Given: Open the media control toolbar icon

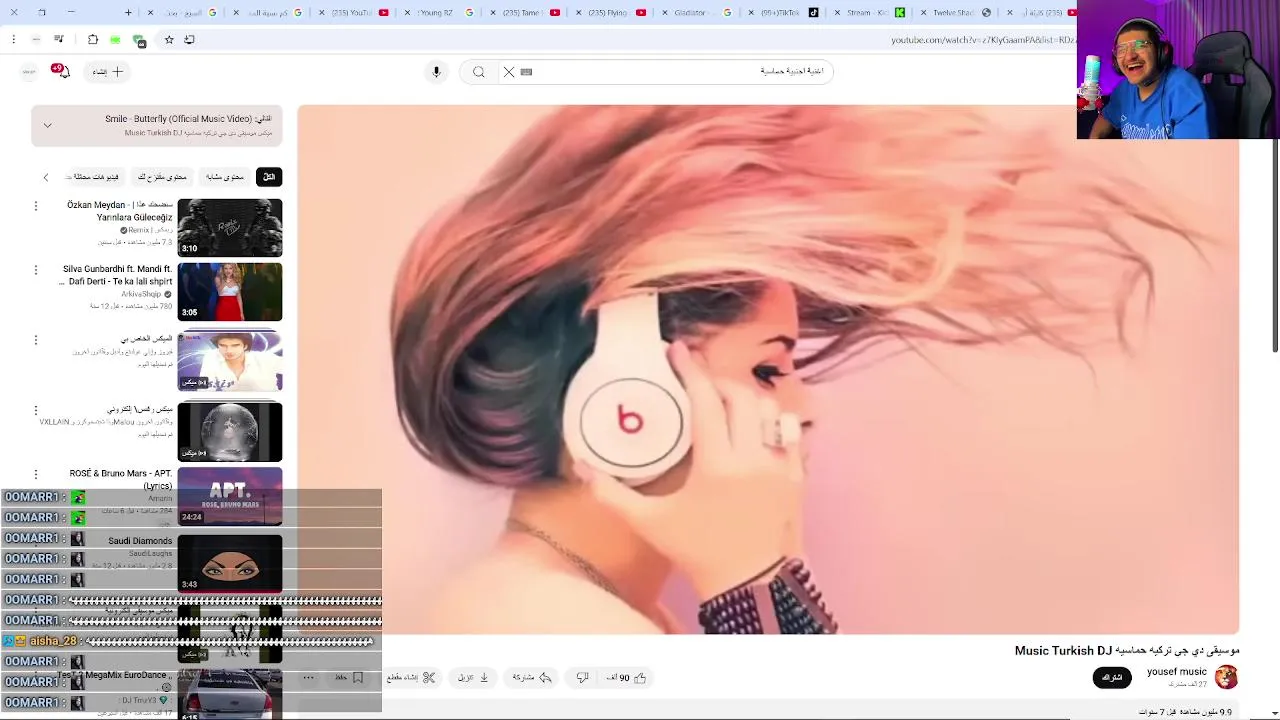Looking at the screenshot, I should tap(59, 39).
